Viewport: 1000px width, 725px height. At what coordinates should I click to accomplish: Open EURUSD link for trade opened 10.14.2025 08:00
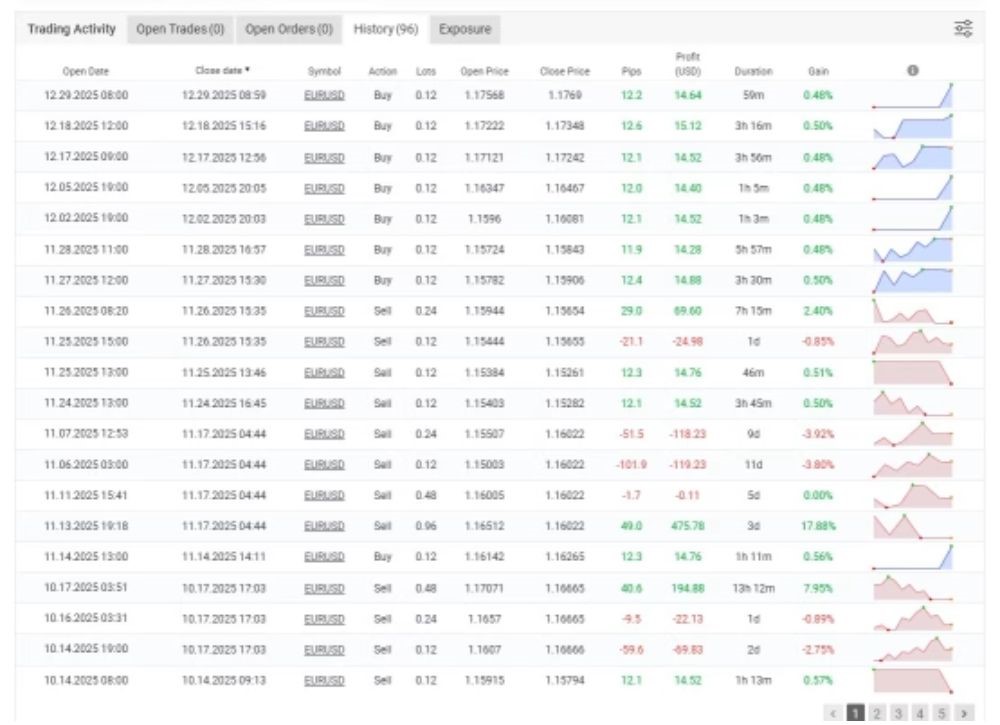coord(324,680)
